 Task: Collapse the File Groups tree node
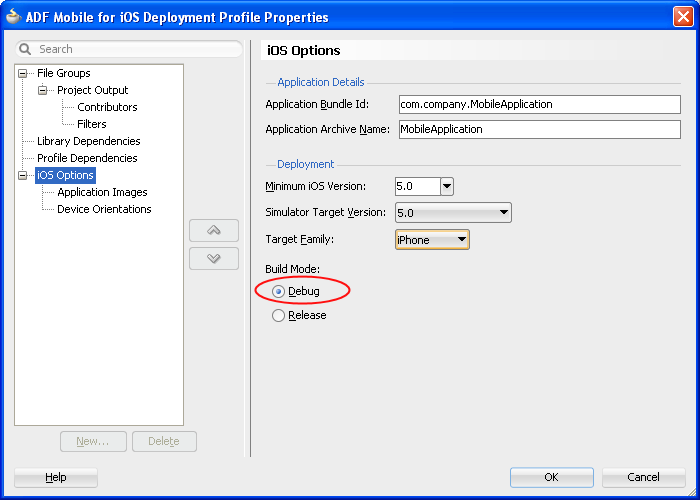pyautogui.click(x=22, y=73)
